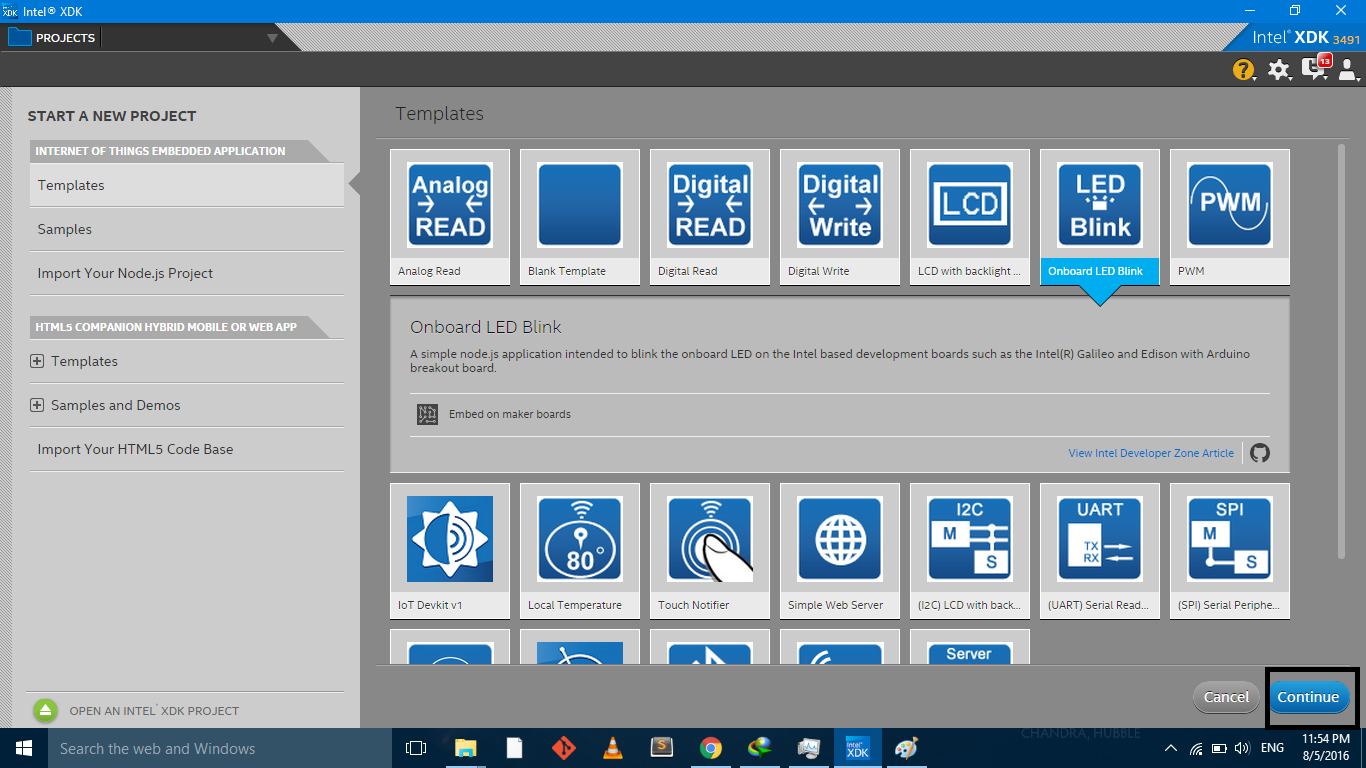Open Windows Start menu

(x=24, y=748)
